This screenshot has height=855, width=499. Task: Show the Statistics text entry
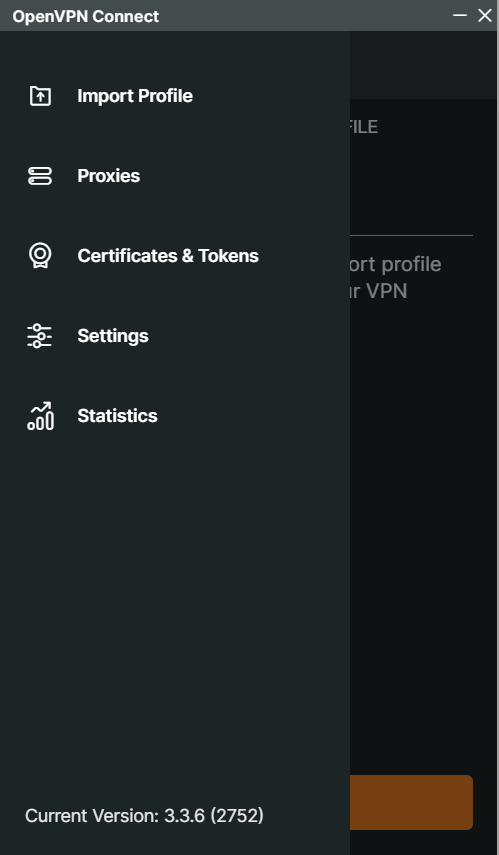(117, 416)
